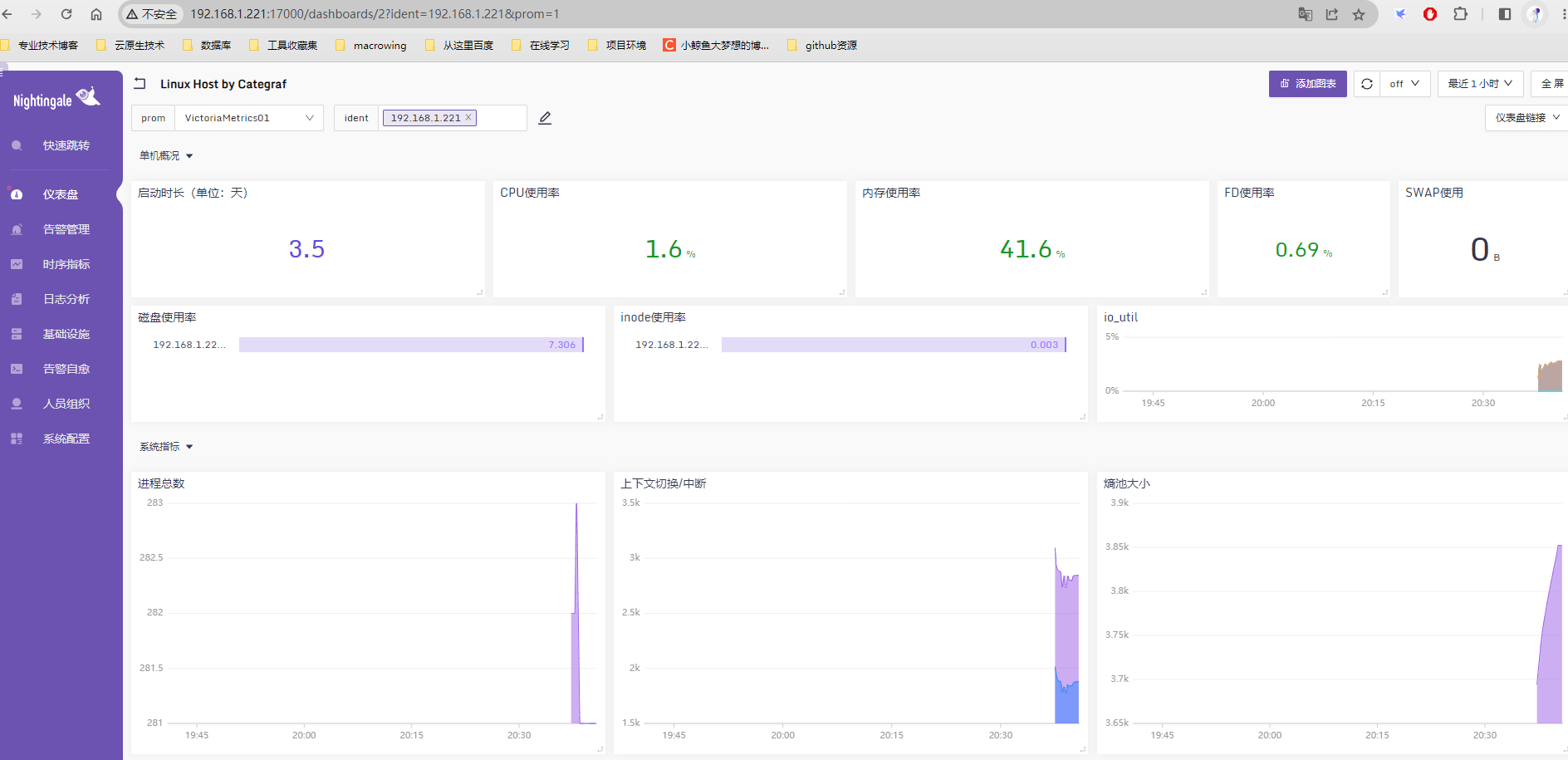
Task: Open the VictoriaMetrics01 prom datasource dropdown
Action: tap(248, 118)
